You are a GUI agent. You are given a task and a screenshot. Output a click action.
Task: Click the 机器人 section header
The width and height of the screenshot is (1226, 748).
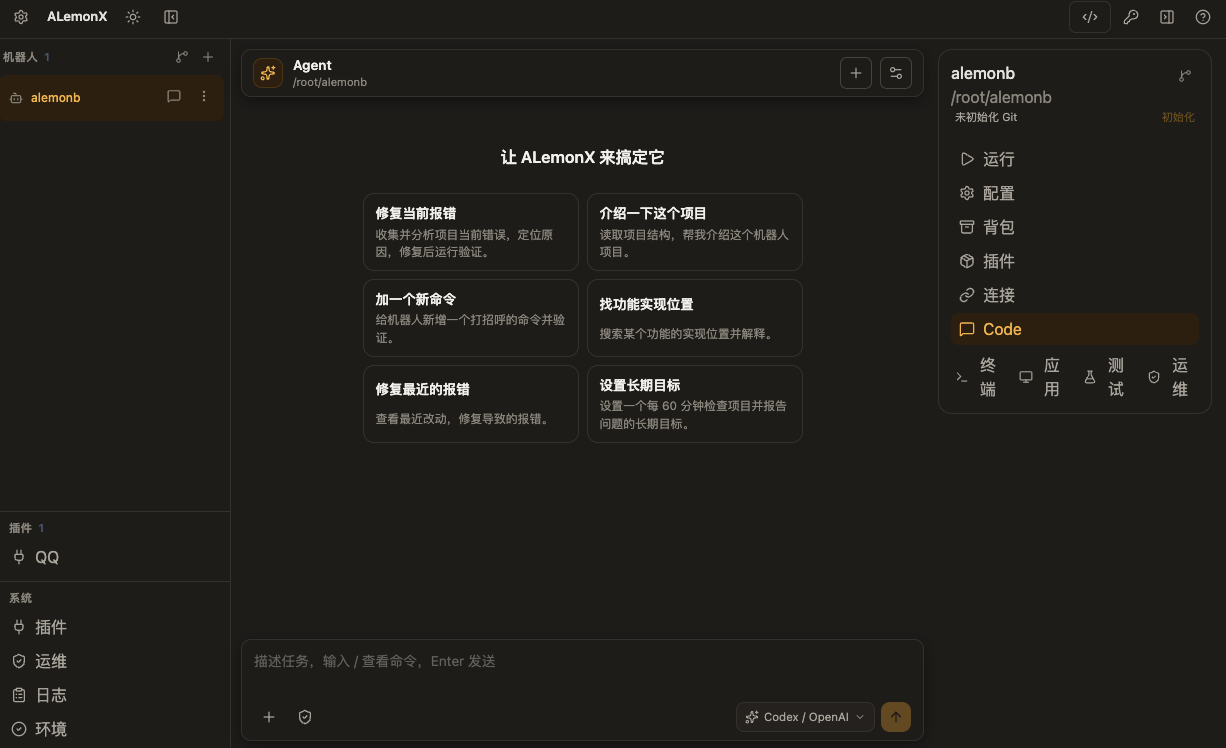(20, 57)
